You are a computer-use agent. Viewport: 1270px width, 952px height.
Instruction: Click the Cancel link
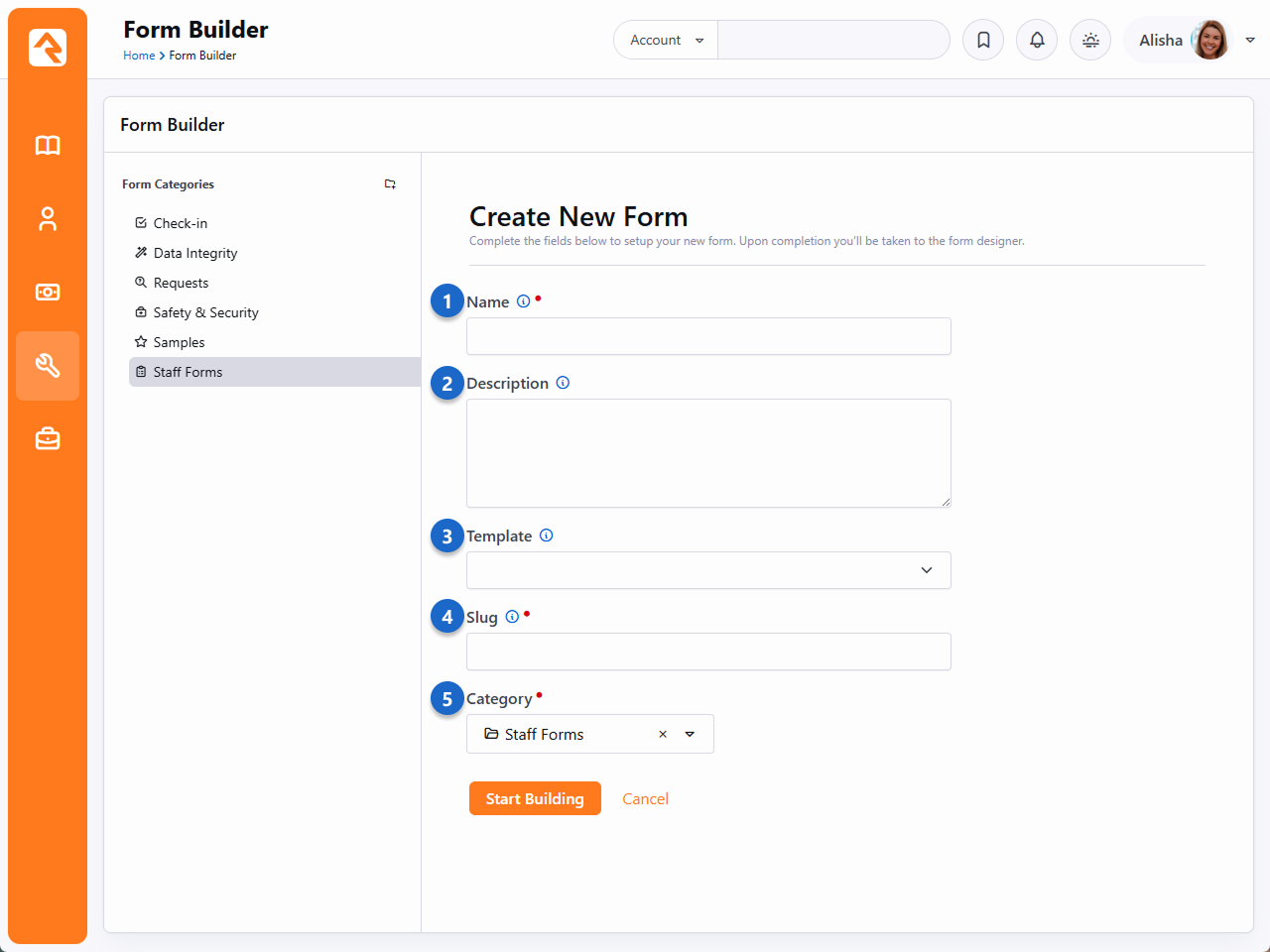click(645, 799)
